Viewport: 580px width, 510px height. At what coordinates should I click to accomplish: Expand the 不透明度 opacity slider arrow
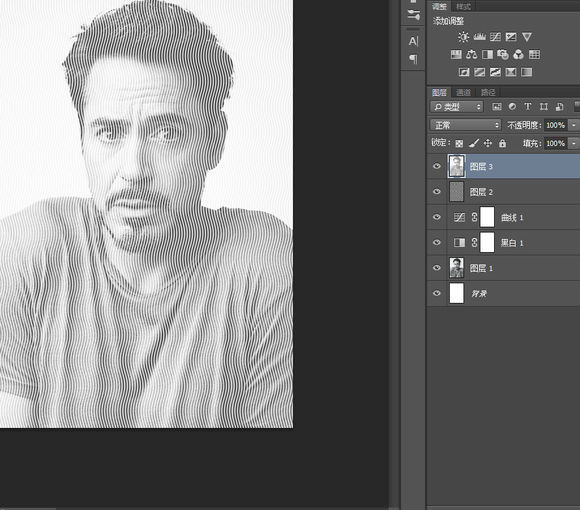point(574,125)
